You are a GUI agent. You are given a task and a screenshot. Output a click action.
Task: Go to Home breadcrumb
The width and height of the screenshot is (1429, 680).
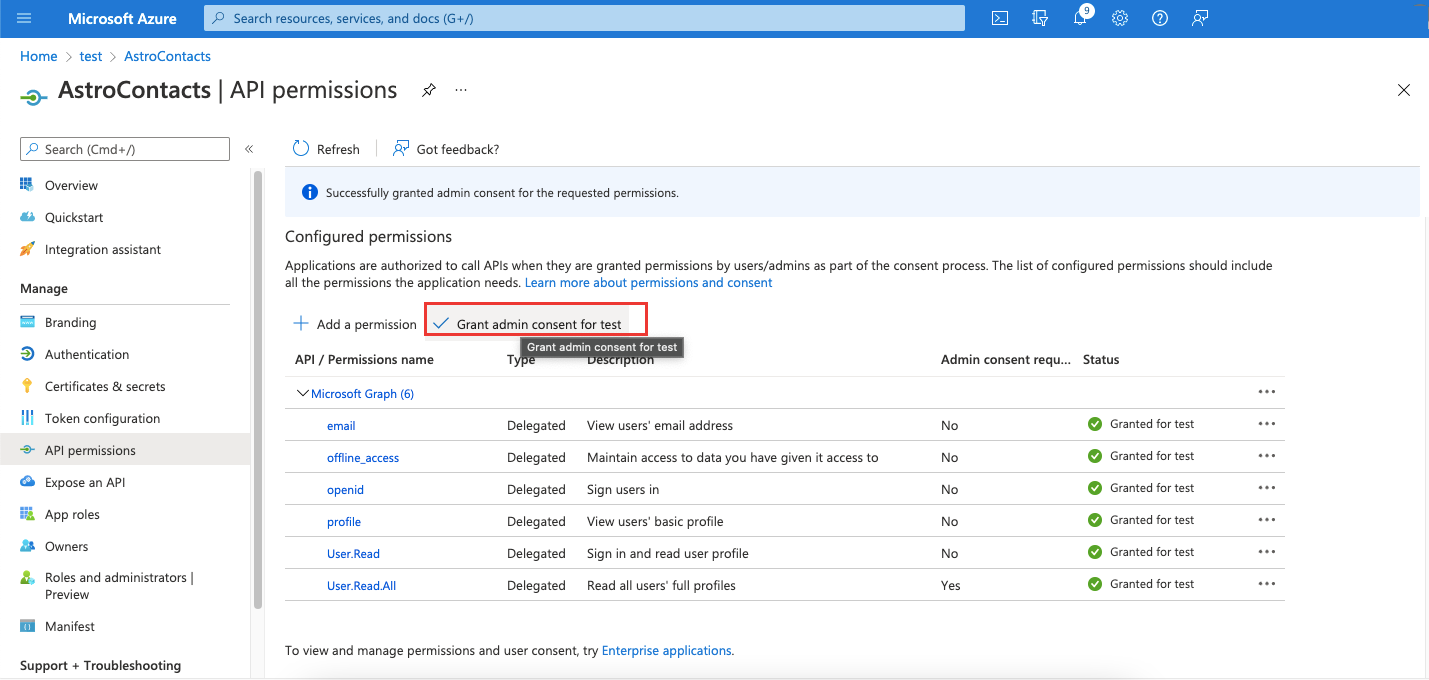pos(38,56)
